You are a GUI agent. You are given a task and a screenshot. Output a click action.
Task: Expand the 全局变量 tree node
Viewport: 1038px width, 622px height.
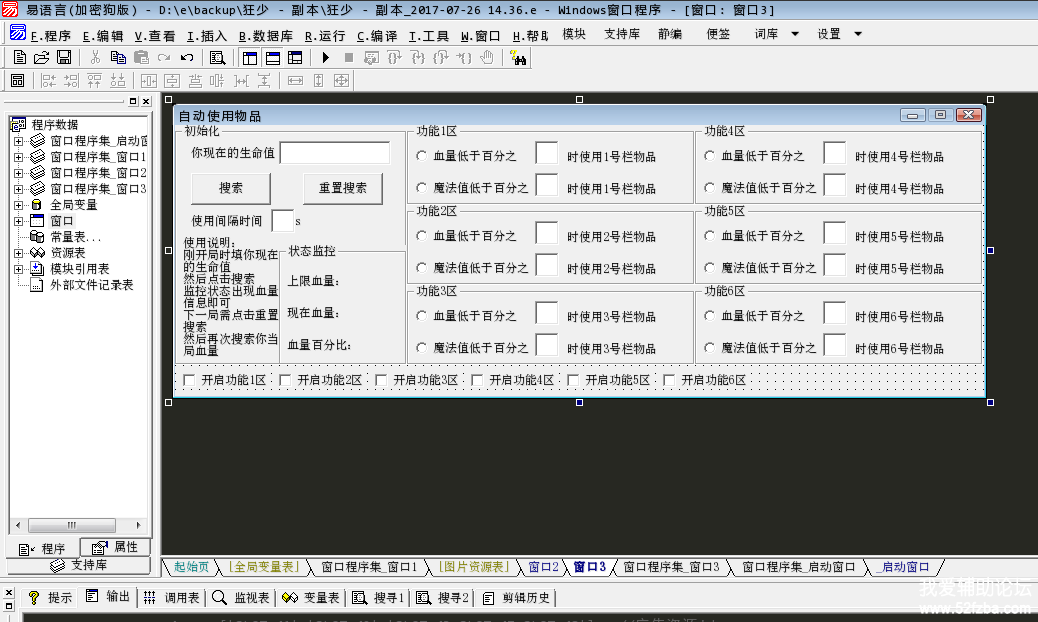(x=18, y=205)
